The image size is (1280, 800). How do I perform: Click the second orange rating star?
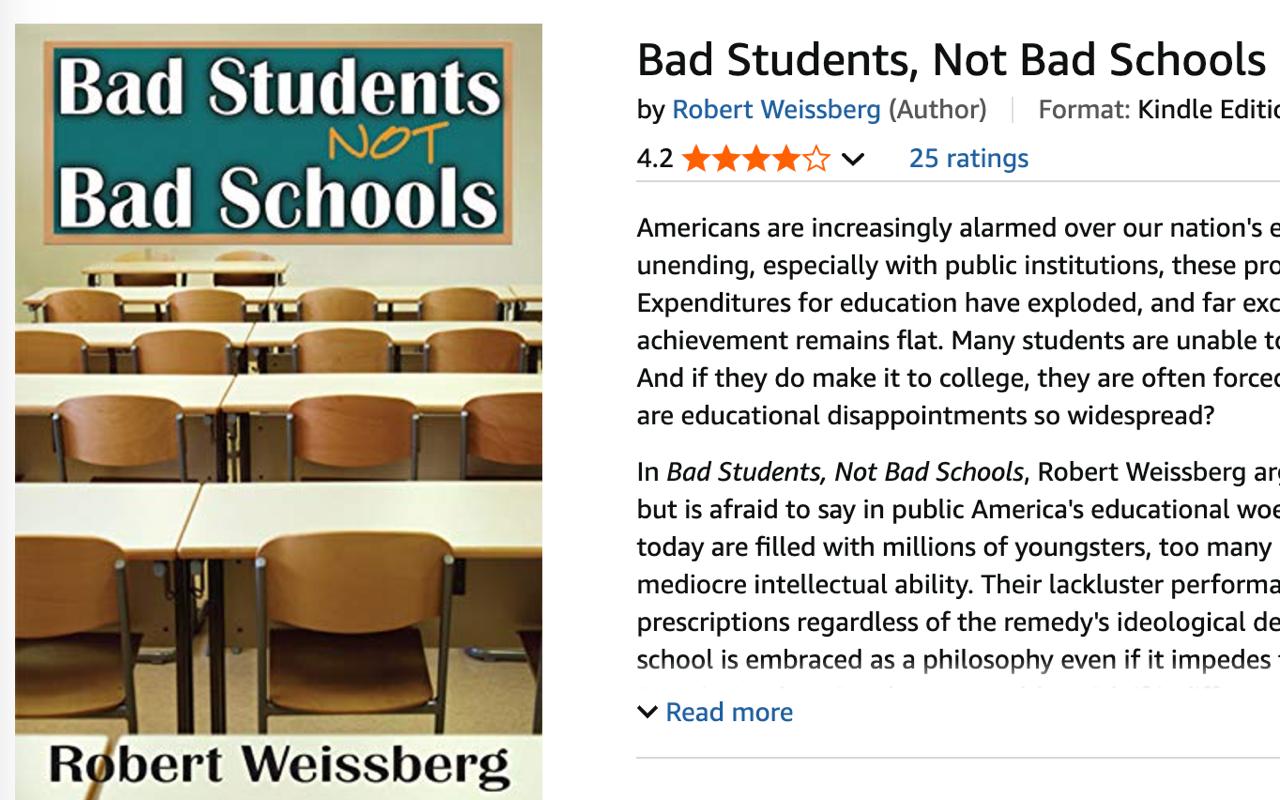click(725, 159)
